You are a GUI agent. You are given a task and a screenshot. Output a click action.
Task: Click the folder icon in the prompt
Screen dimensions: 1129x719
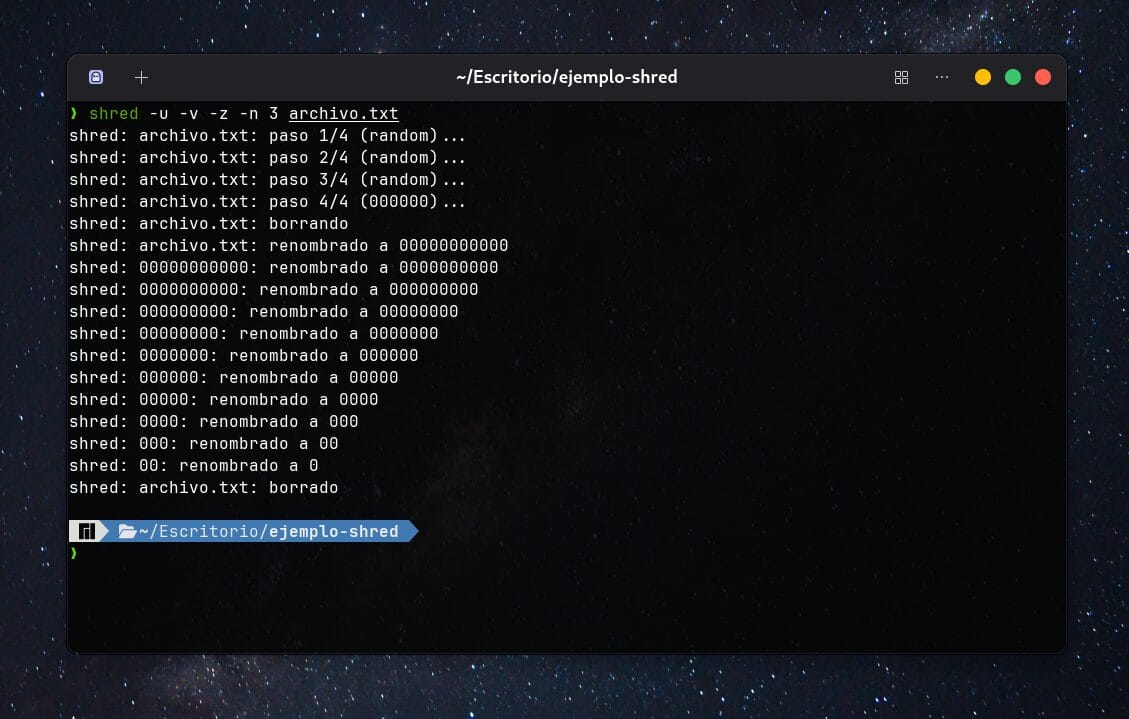coord(127,531)
